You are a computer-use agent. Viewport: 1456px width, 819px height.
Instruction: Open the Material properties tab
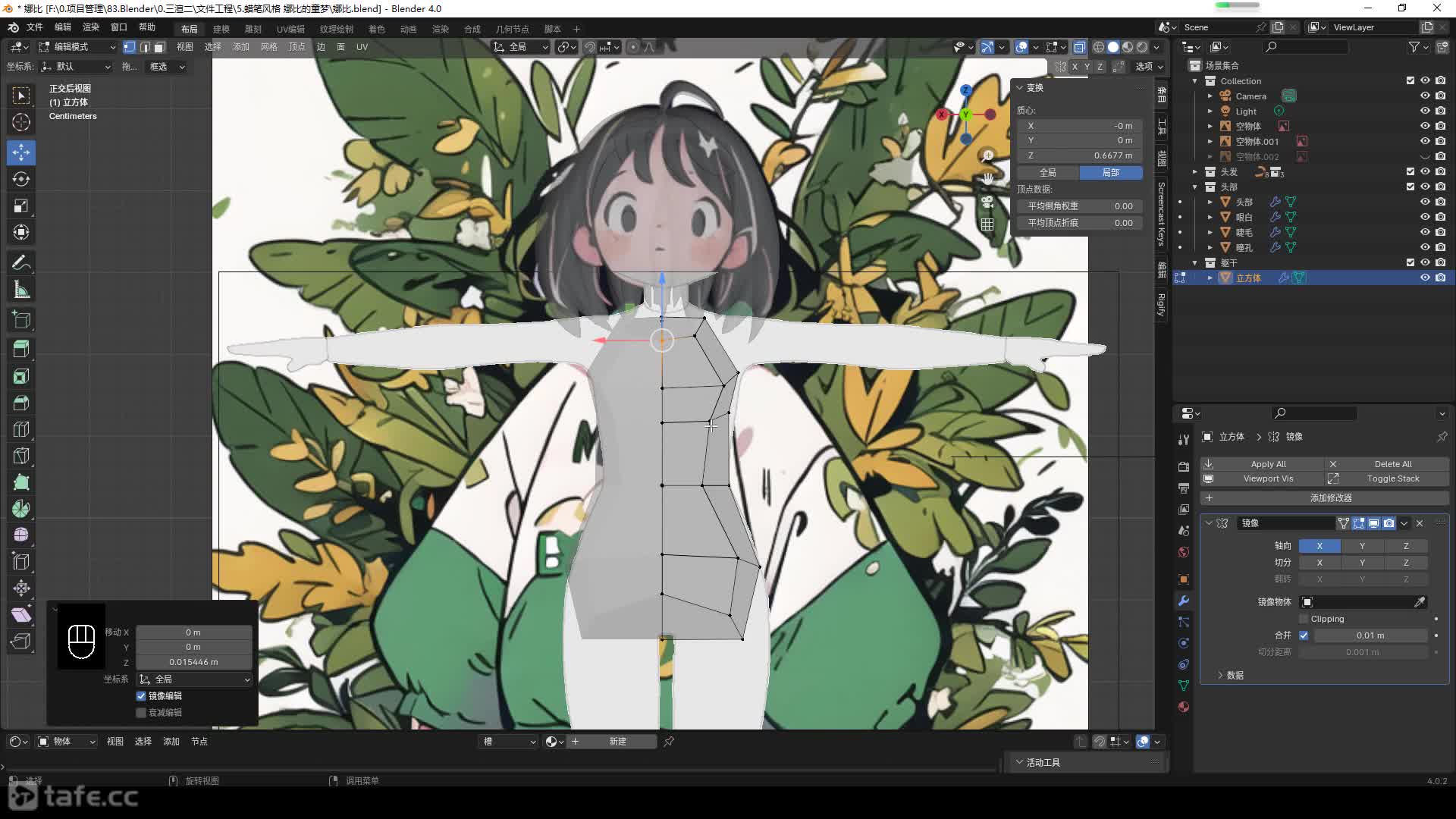[x=1184, y=707]
